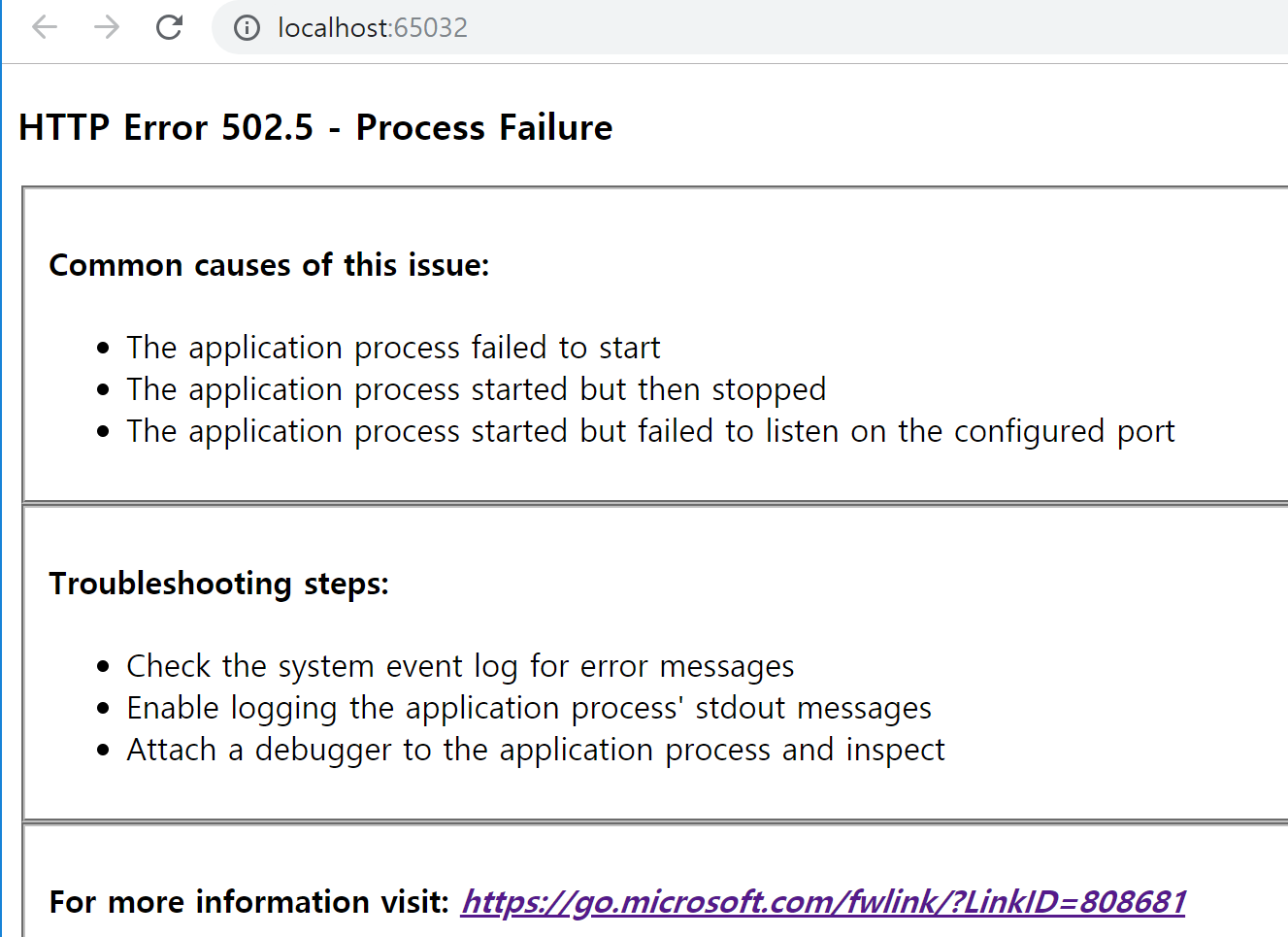Select the refresh arrow next to forward button
Viewport: 1288px width, 937px height.
(x=168, y=27)
